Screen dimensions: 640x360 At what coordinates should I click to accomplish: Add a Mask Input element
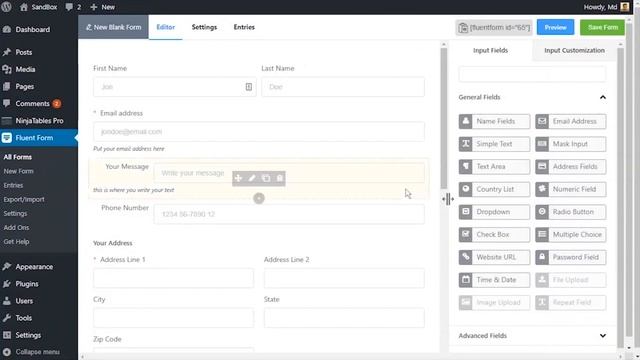(571, 144)
